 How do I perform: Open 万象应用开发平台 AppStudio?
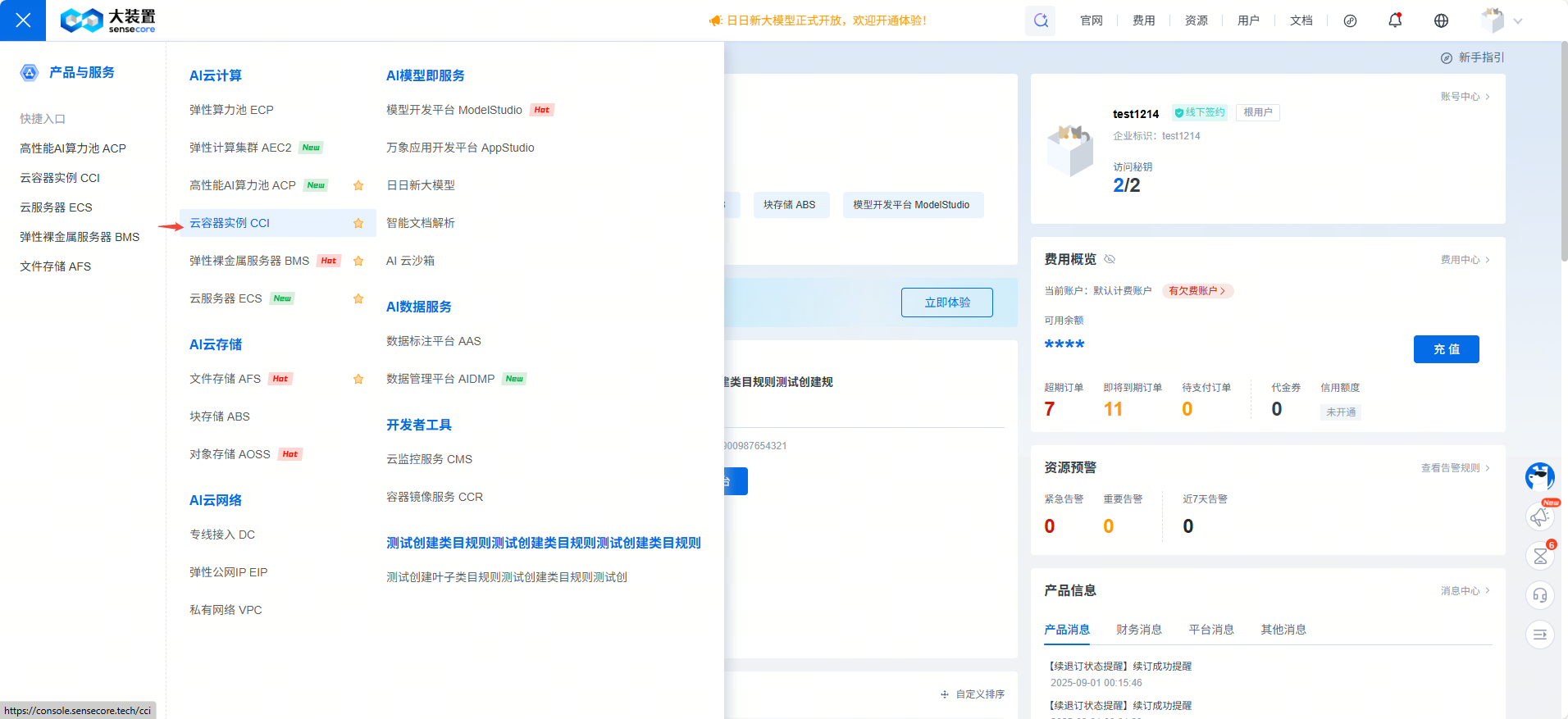(x=460, y=148)
